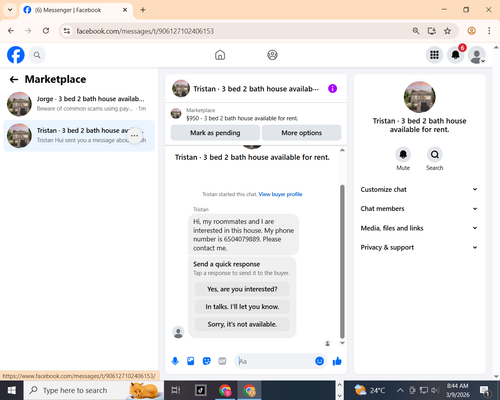Go back using the Marketplace back arrow
Image resolution: width=500 pixels, height=400 pixels.
tap(14, 79)
